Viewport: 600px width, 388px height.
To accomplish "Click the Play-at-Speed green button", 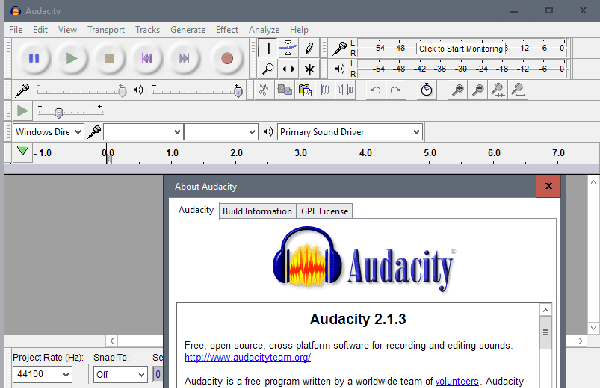I will [22, 111].
